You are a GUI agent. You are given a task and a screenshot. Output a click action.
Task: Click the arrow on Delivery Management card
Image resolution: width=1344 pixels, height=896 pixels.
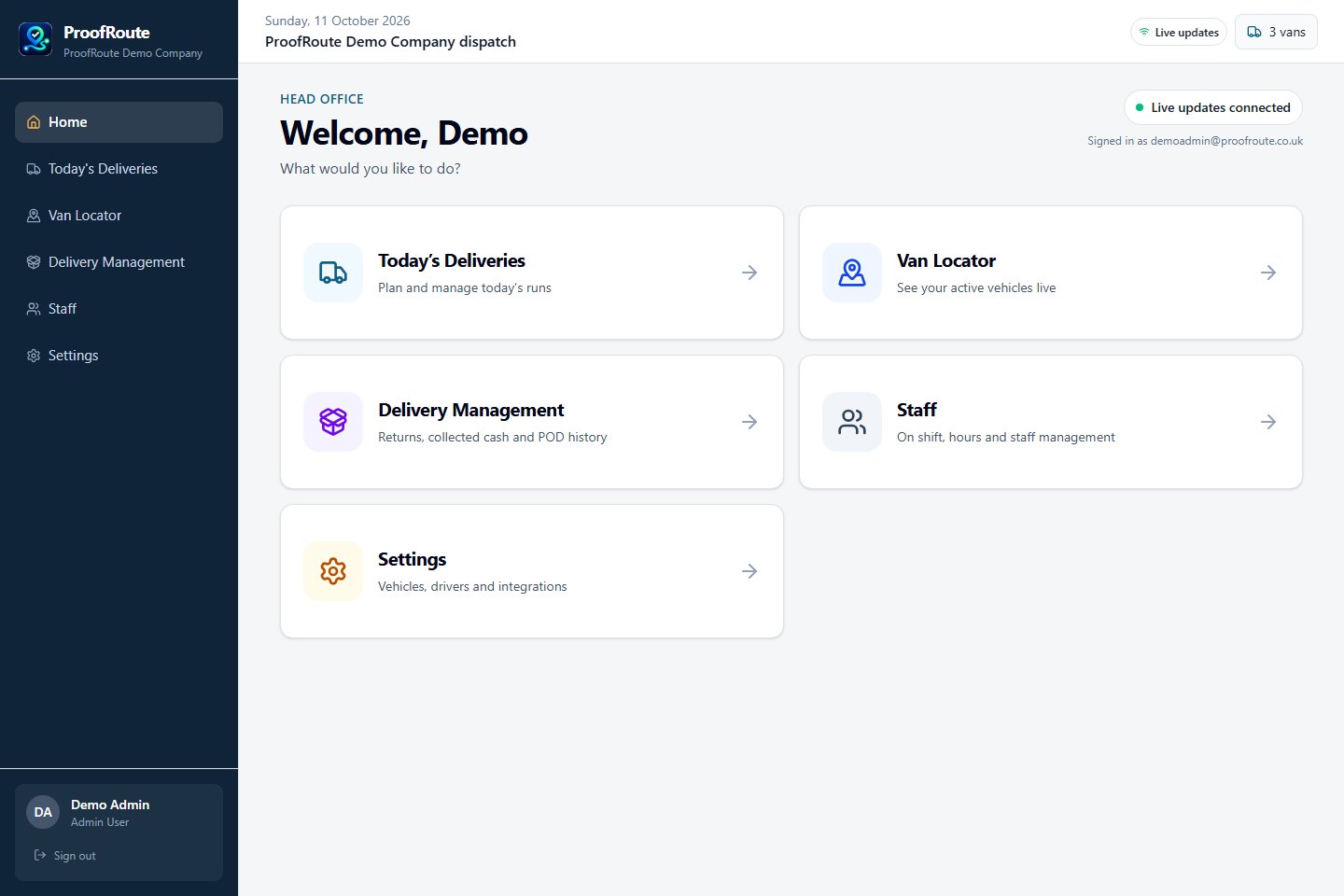click(x=749, y=422)
